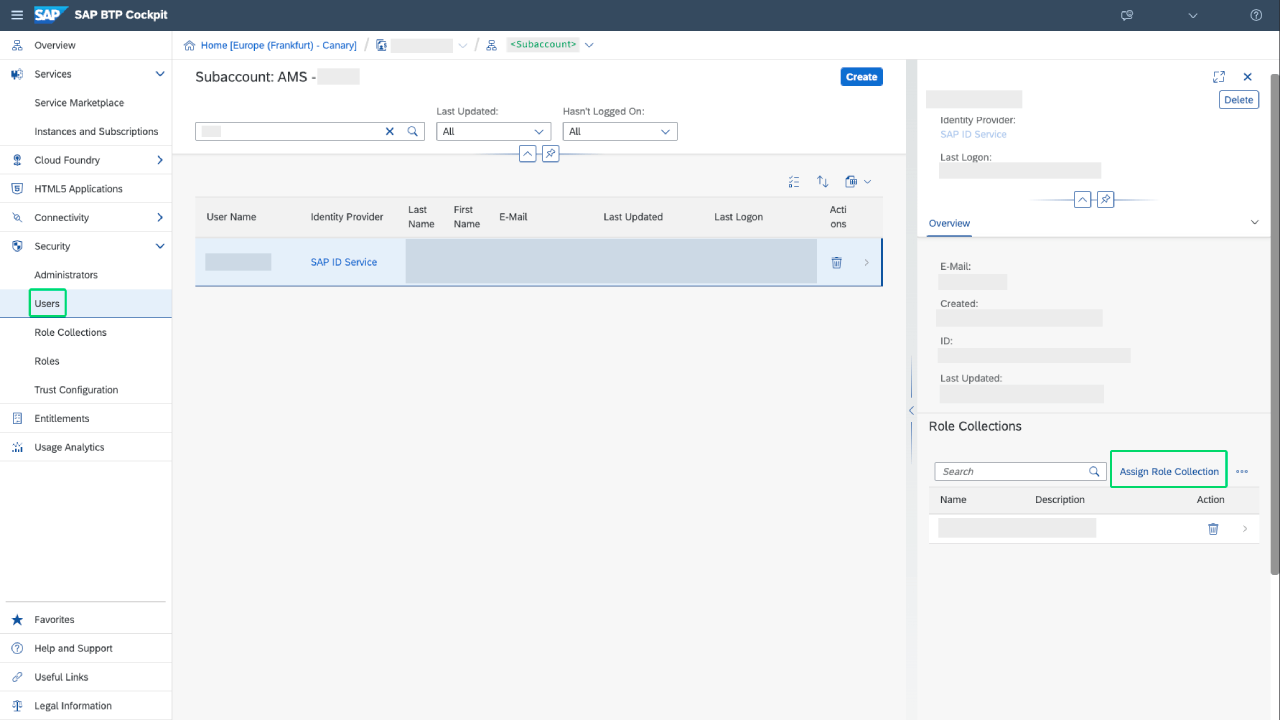Click the panel splitter collapse arrow

pyautogui.click(x=911, y=410)
